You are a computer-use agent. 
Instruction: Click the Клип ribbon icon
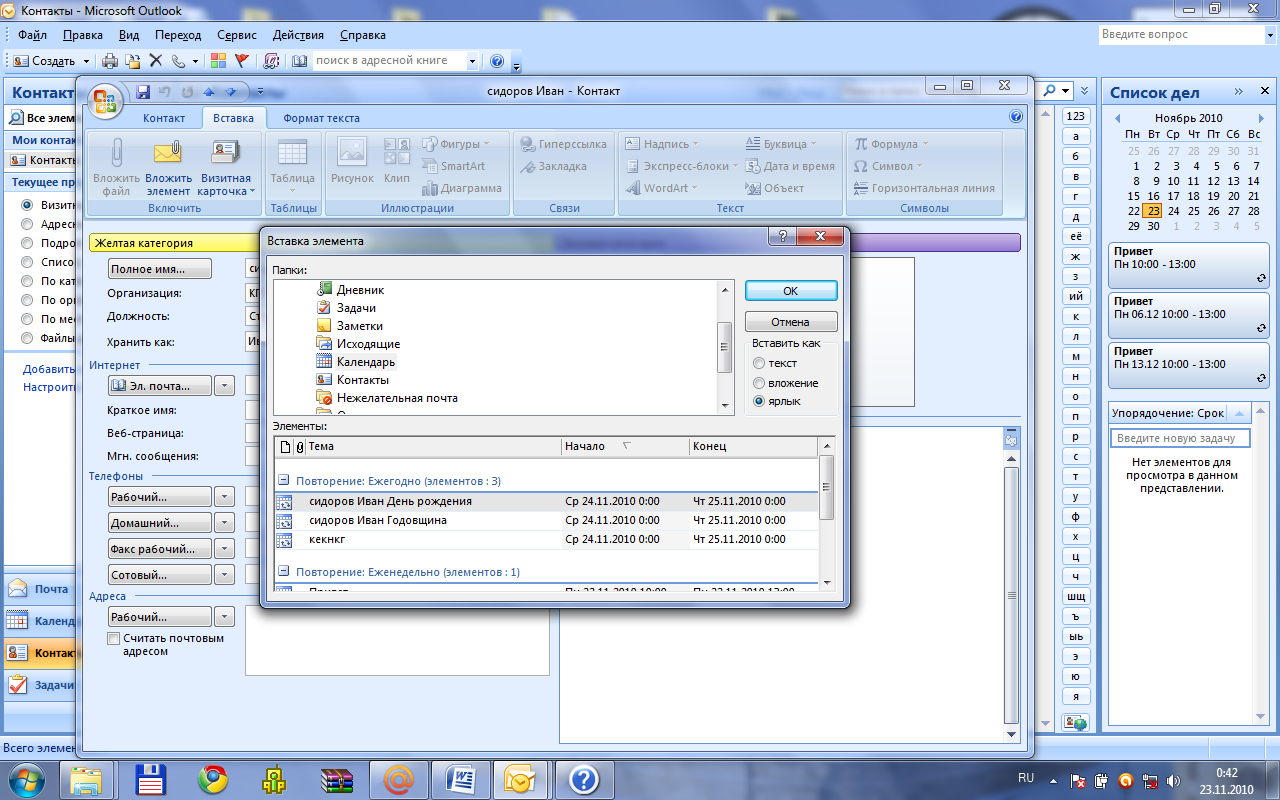(397, 152)
